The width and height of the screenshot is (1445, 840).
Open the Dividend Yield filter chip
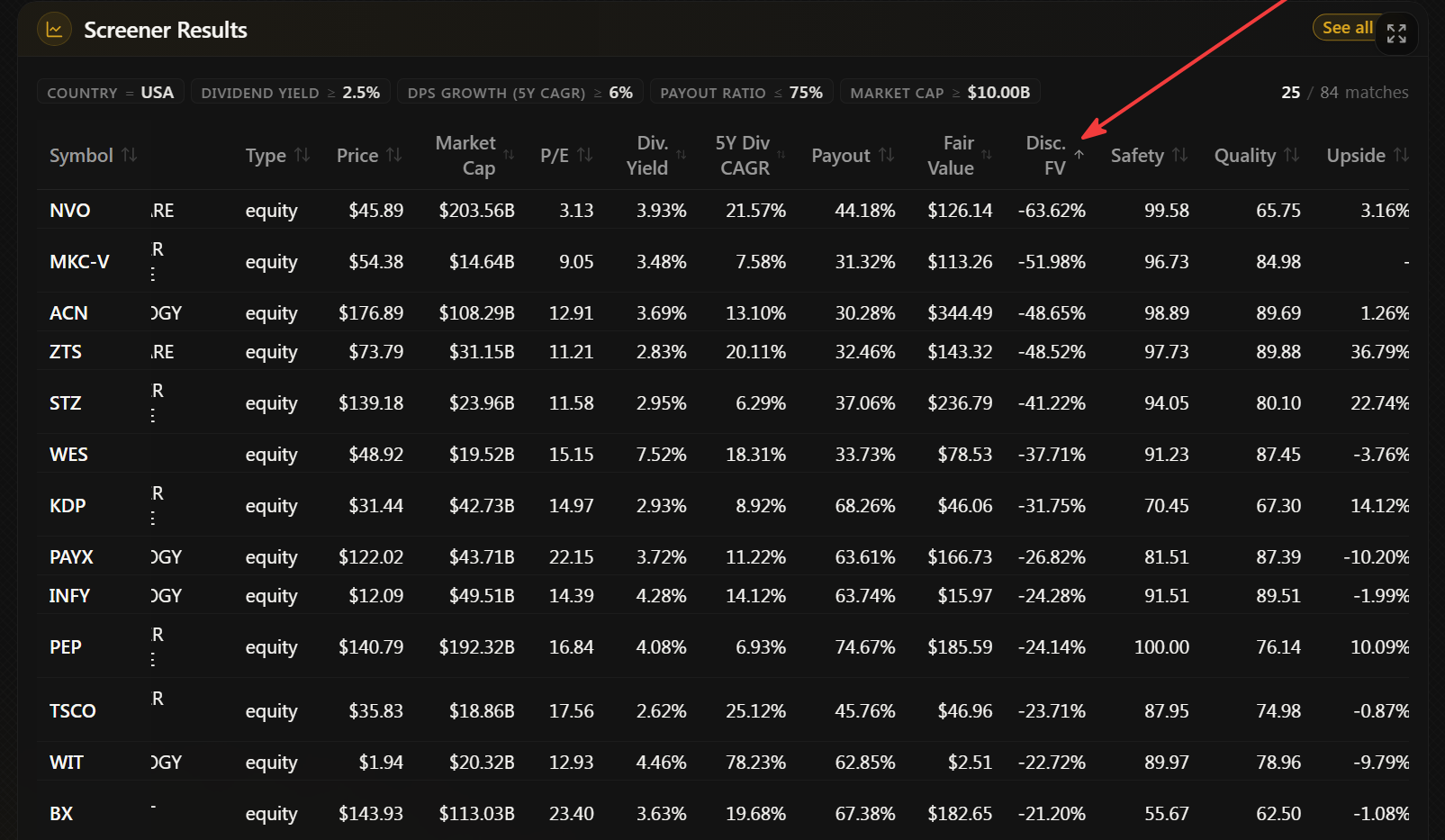click(291, 92)
